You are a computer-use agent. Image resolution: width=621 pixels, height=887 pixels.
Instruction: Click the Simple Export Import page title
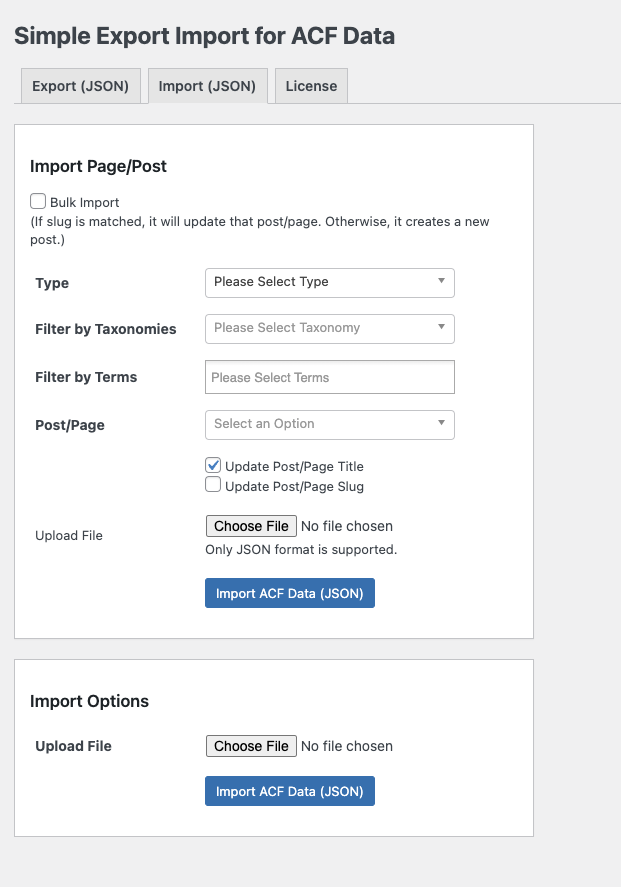(204, 36)
